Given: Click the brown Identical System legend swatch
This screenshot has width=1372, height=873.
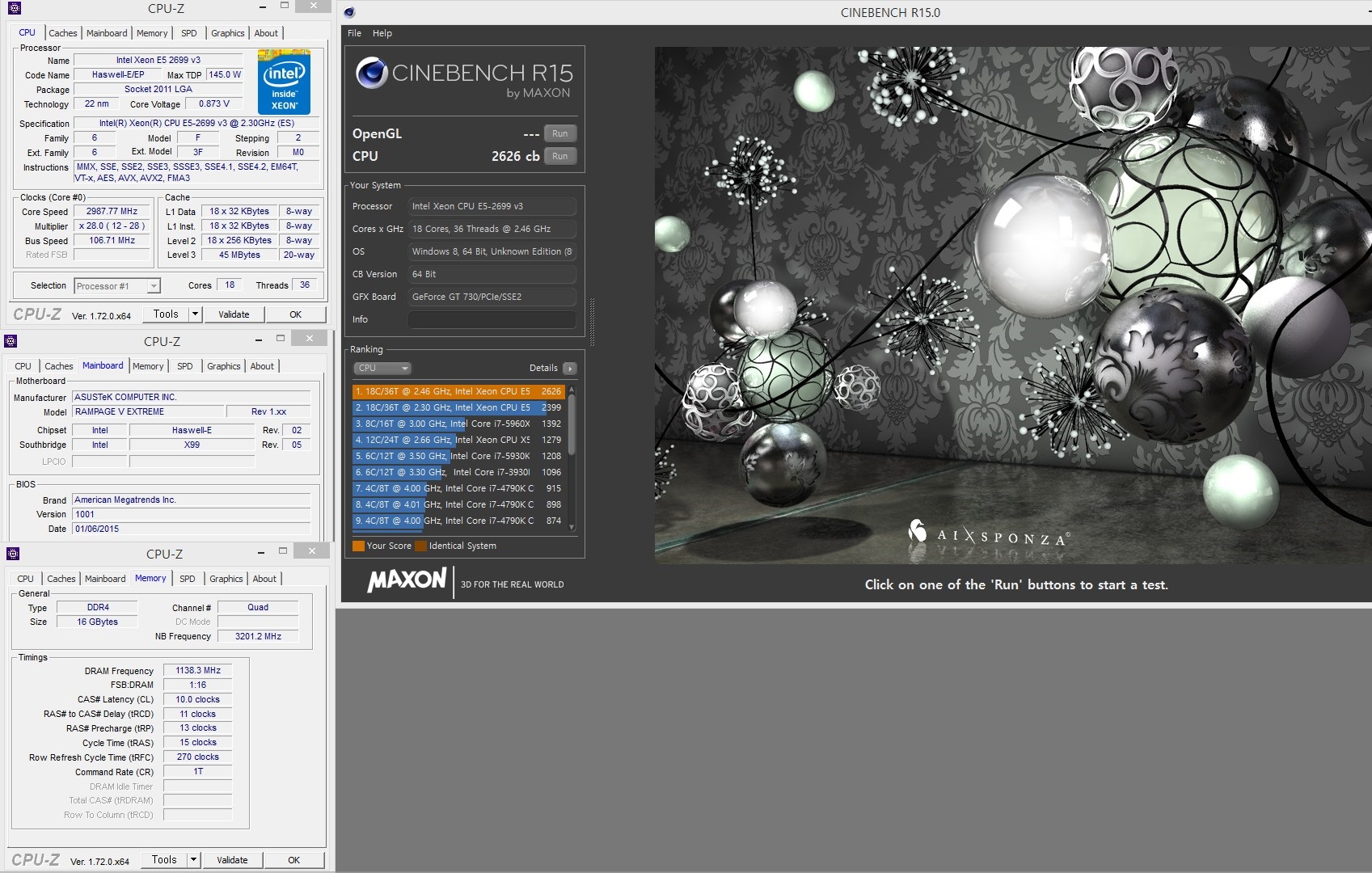Looking at the screenshot, I should click(x=420, y=546).
